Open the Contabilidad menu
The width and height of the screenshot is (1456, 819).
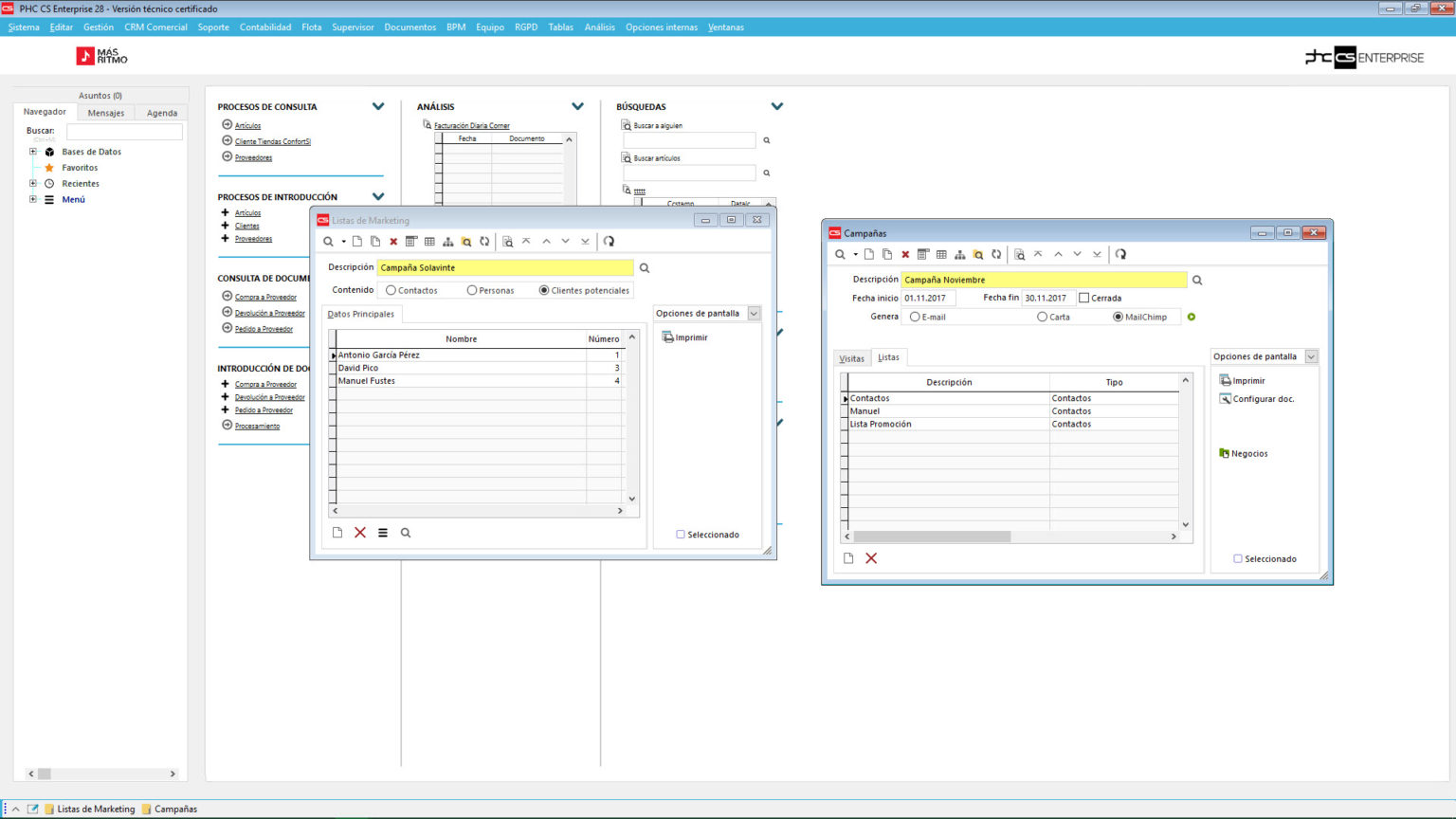point(265,27)
